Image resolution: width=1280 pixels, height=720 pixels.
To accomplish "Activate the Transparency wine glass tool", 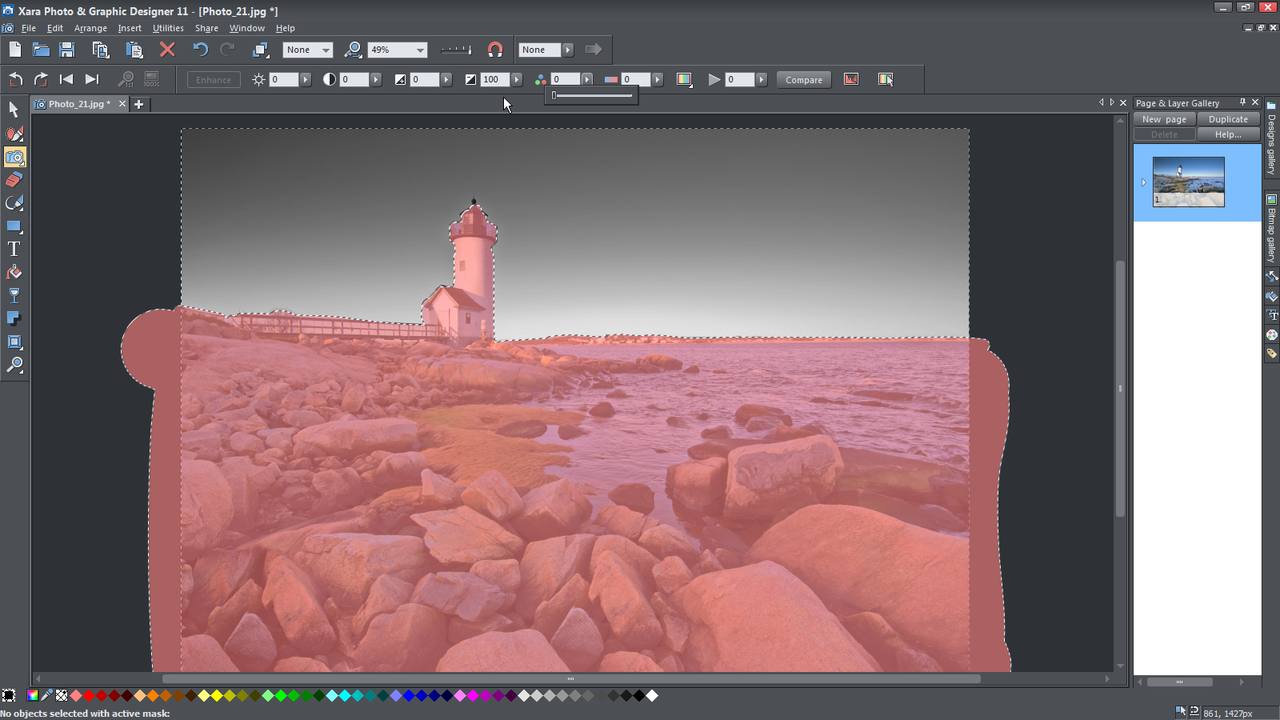I will coord(14,295).
